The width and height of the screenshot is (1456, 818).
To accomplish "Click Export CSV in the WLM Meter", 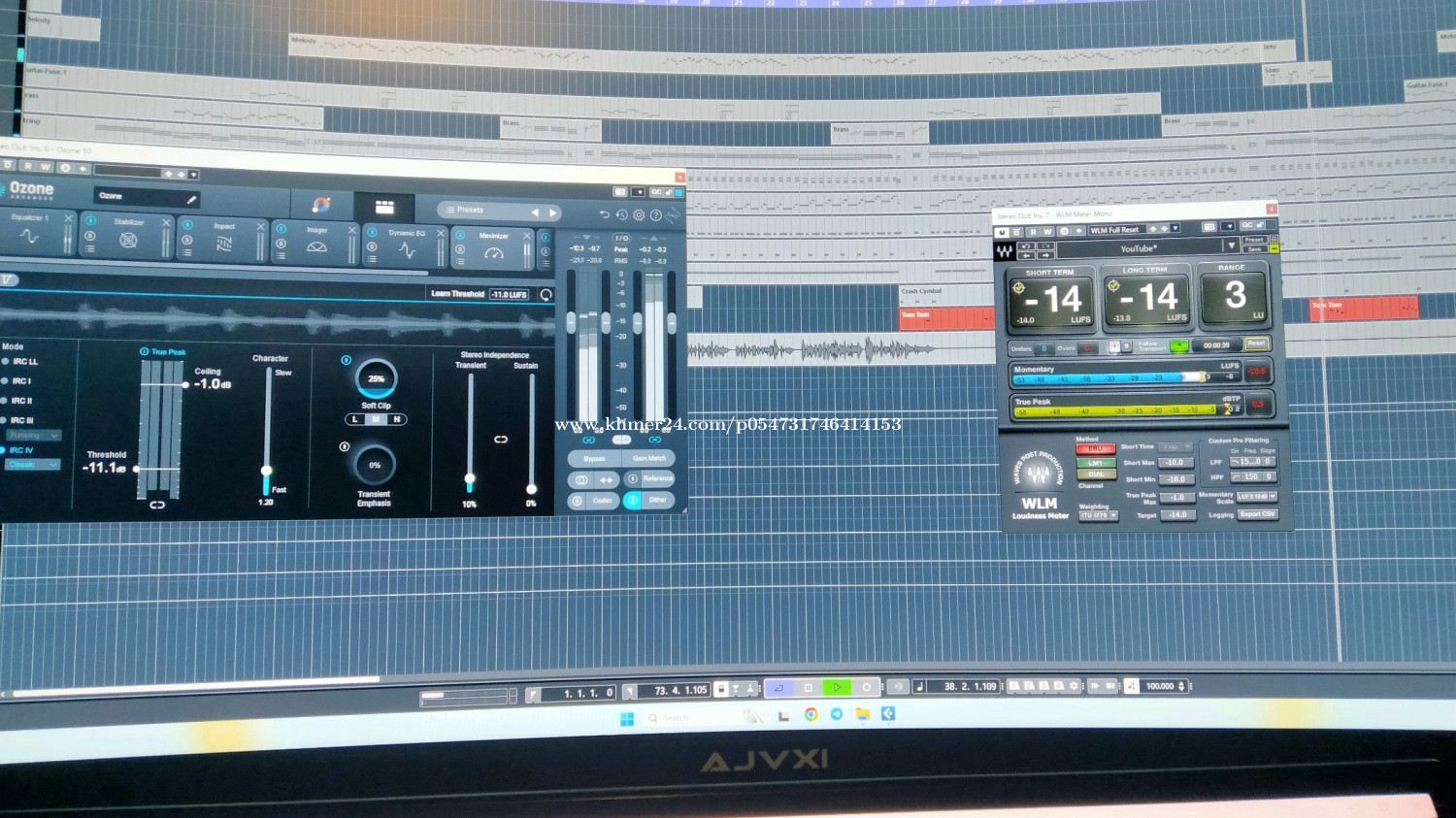I will 1257,514.
